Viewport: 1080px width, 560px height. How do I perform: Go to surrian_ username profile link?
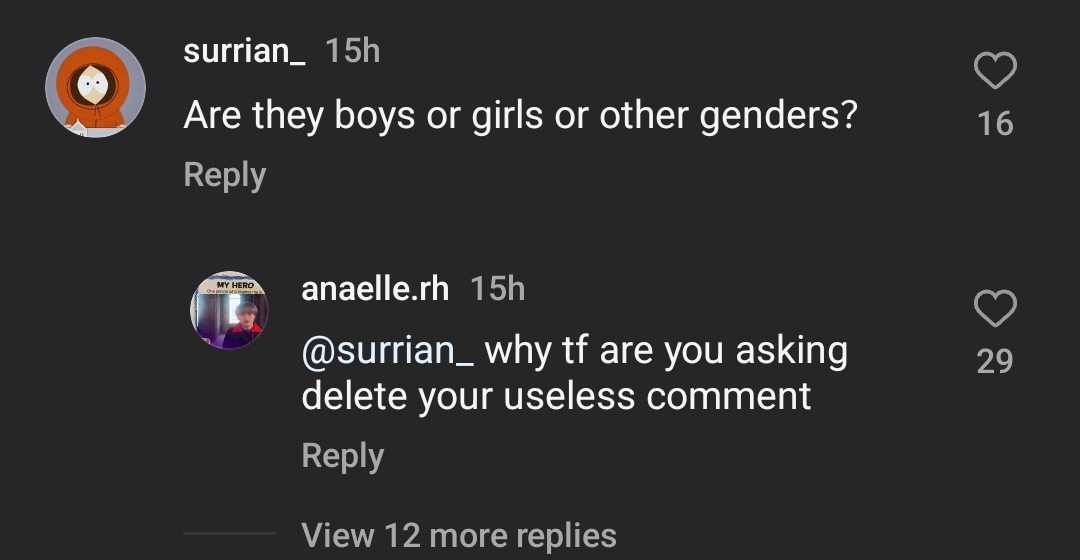pos(245,51)
